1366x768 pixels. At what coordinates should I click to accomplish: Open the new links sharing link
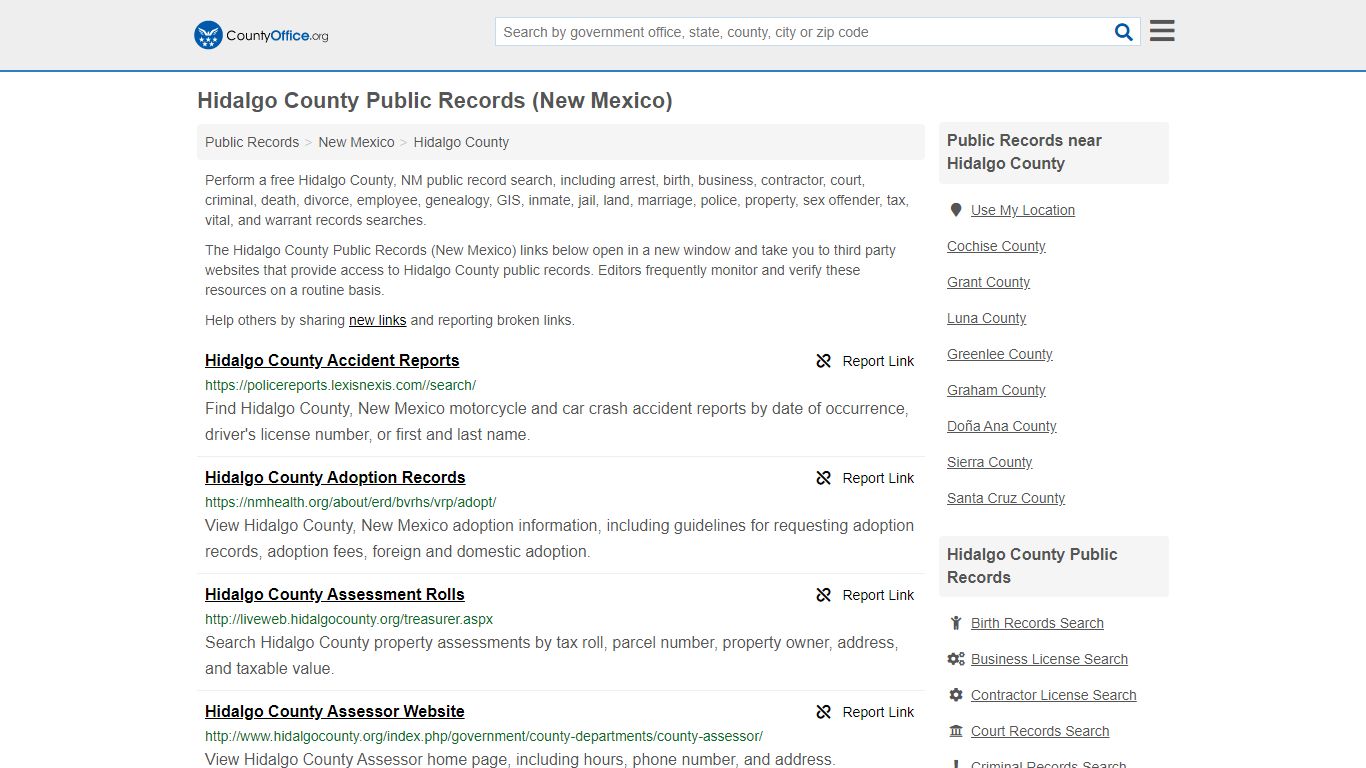377,320
